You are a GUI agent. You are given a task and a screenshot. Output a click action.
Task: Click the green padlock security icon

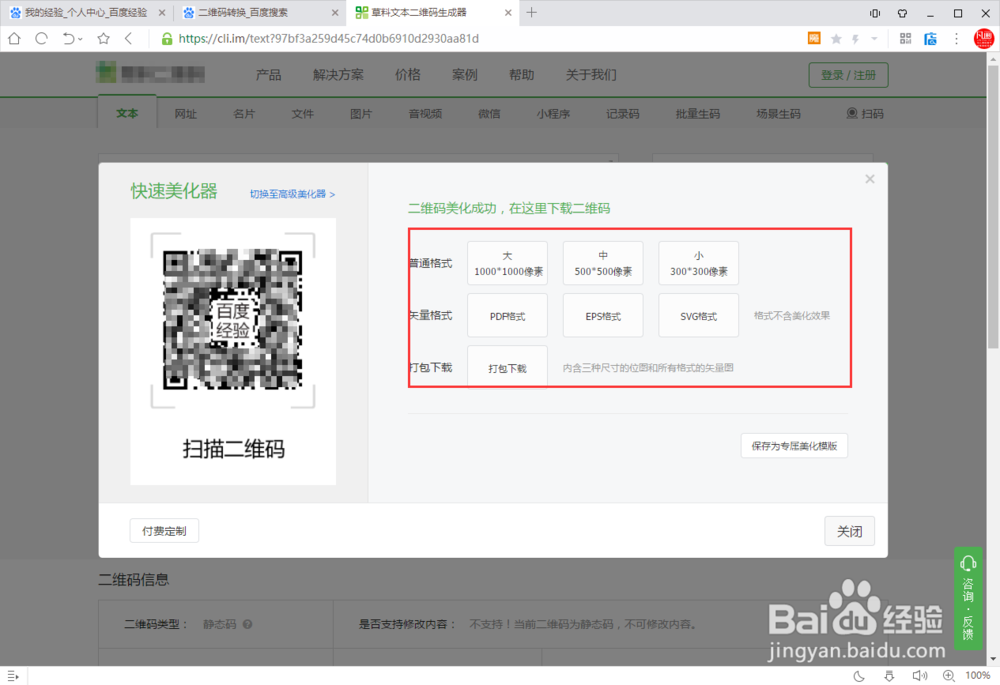click(x=166, y=39)
